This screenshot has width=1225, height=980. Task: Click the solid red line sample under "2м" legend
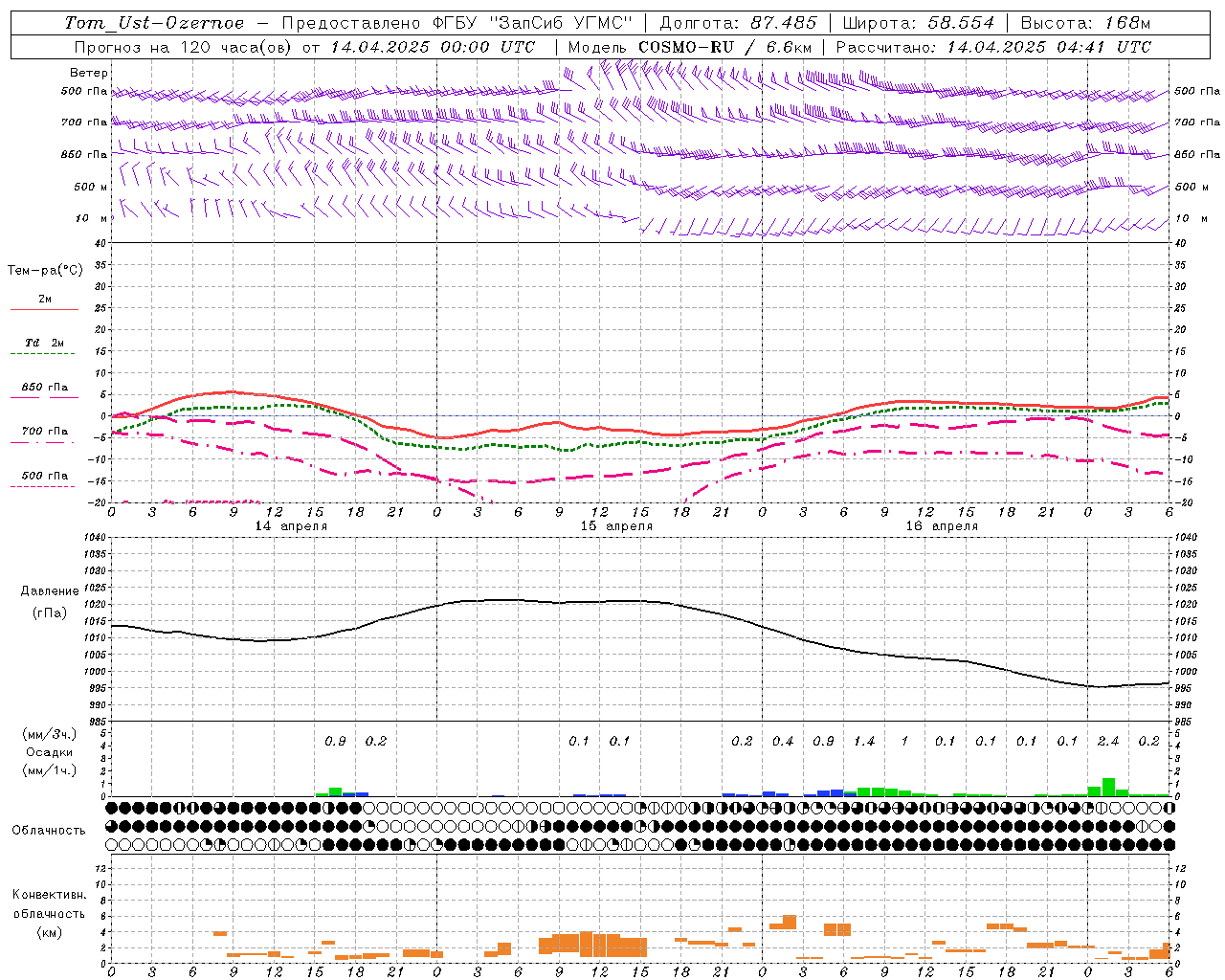pos(44,310)
